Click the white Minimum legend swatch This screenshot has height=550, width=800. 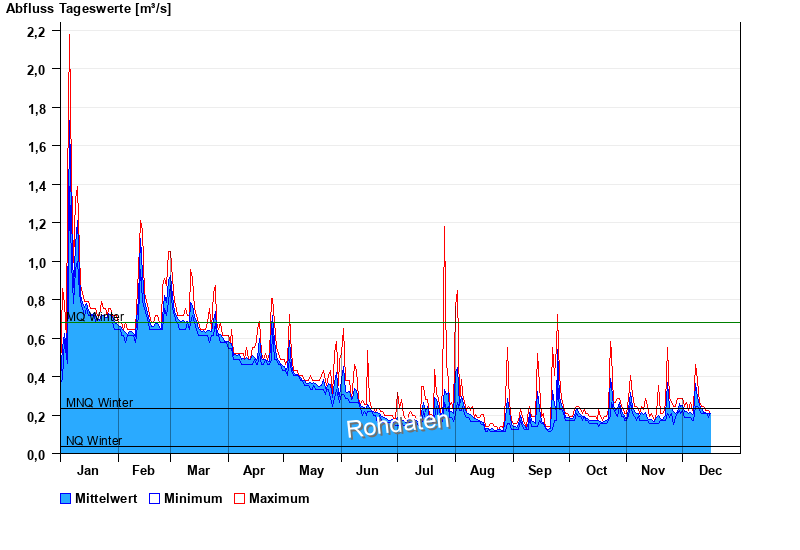pyautogui.click(x=154, y=498)
